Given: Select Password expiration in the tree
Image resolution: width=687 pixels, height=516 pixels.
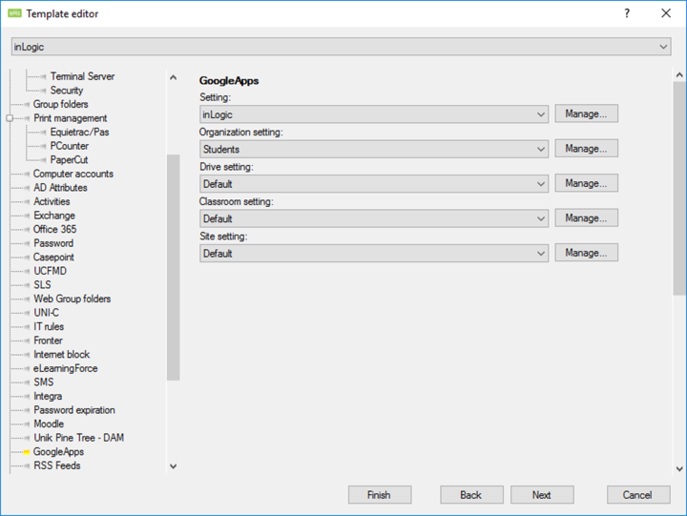Looking at the screenshot, I should click(74, 410).
